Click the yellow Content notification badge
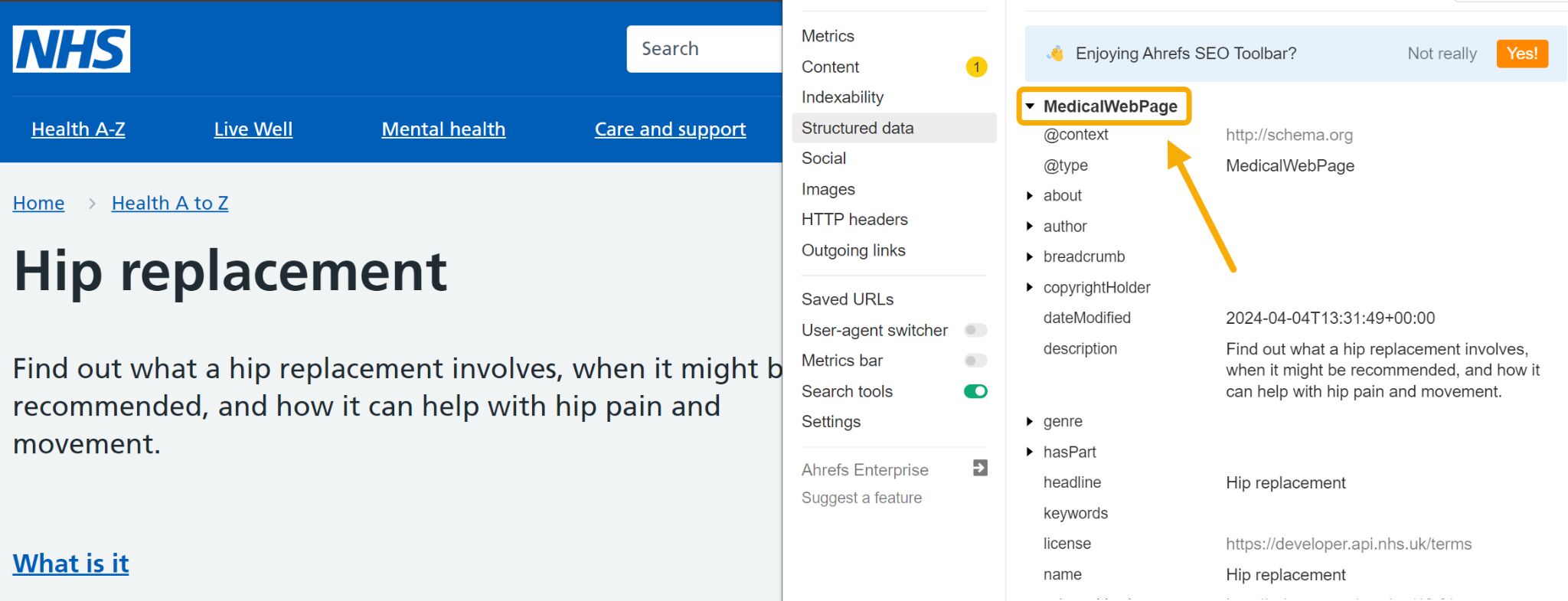The height and width of the screenshot is (601, 1568). [975, 67]
